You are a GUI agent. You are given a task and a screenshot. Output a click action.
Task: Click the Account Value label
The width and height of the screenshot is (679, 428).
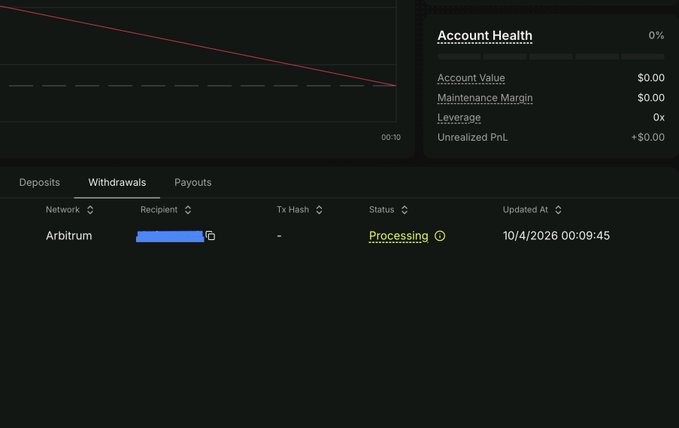point(471,78)
